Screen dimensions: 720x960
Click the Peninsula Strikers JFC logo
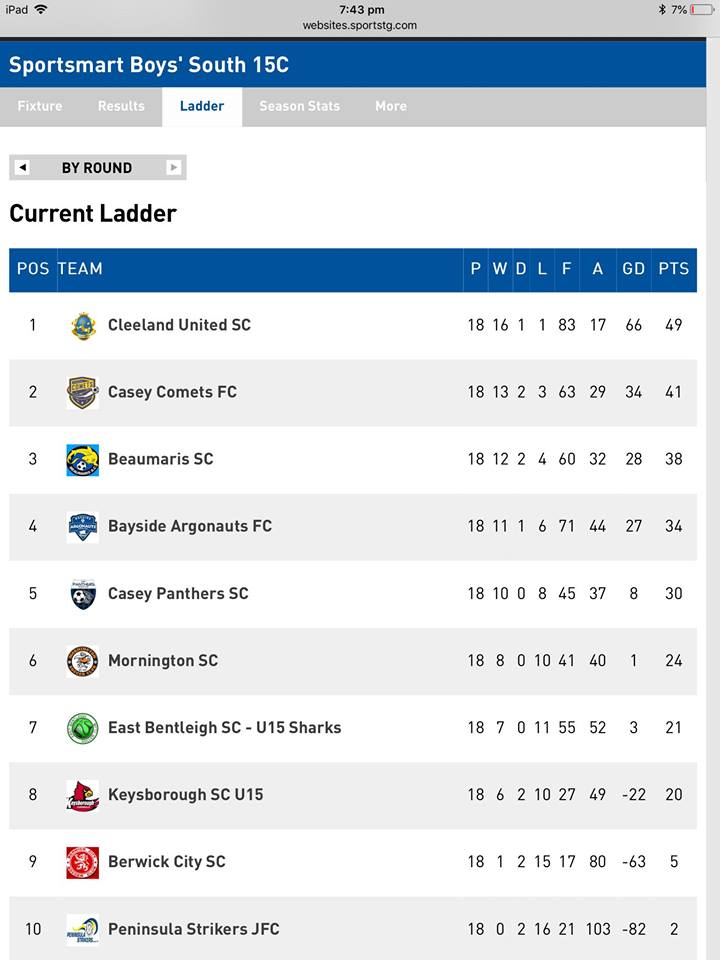tap(83, 929)
